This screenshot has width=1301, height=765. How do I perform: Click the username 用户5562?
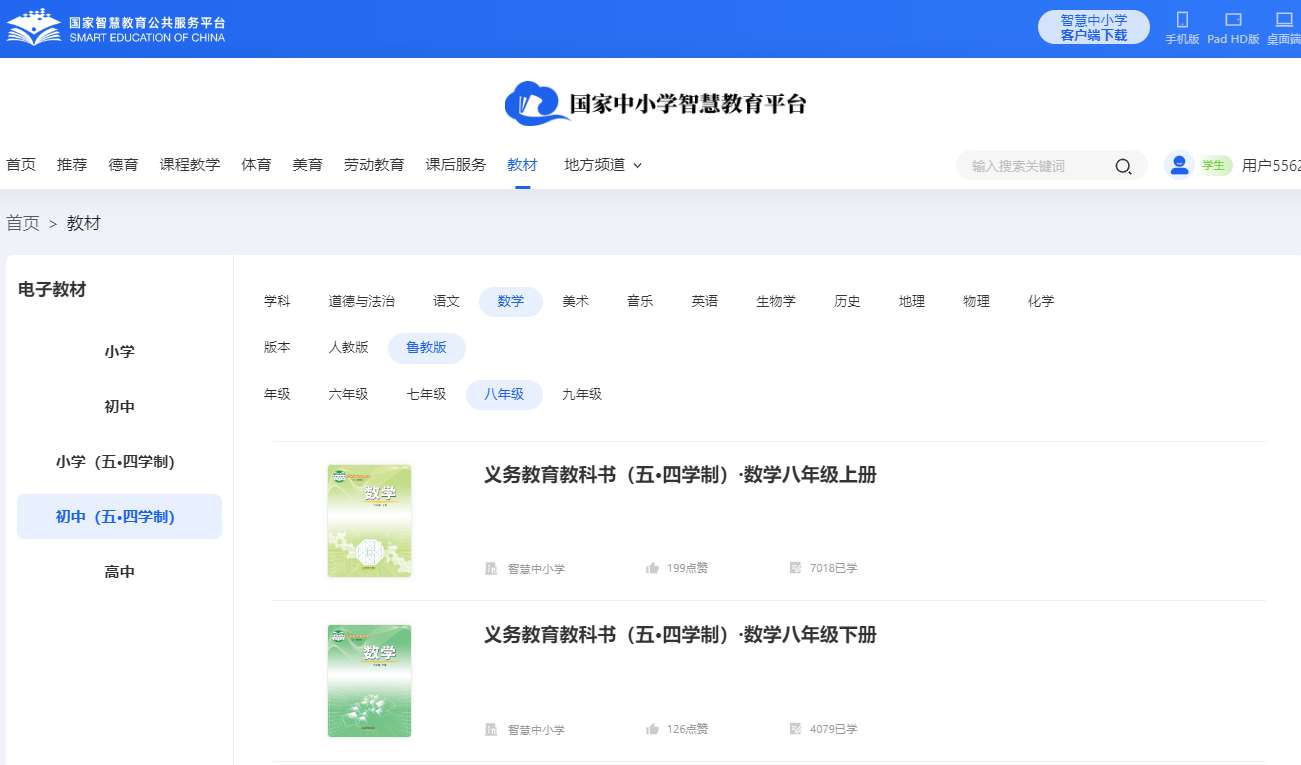pyautogui.click(x=1271, y=166)
